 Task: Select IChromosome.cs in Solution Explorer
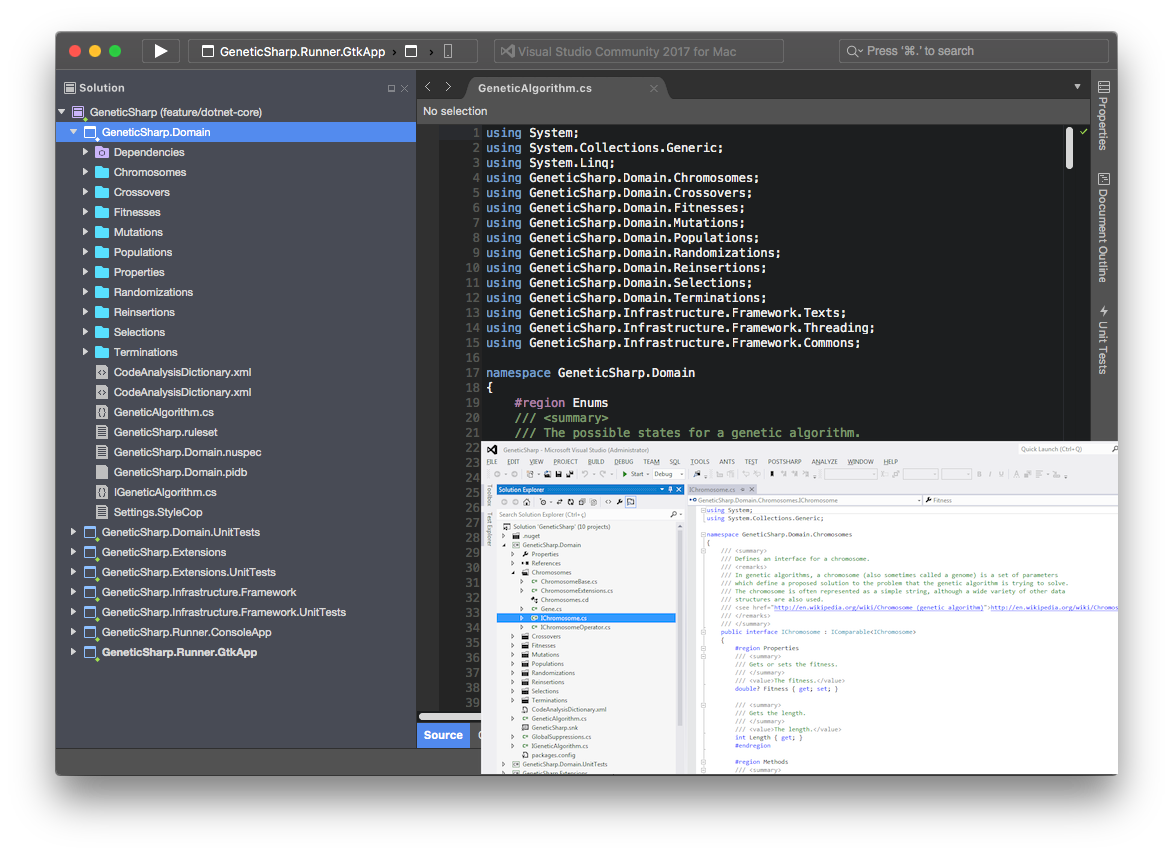pos(586,619)
